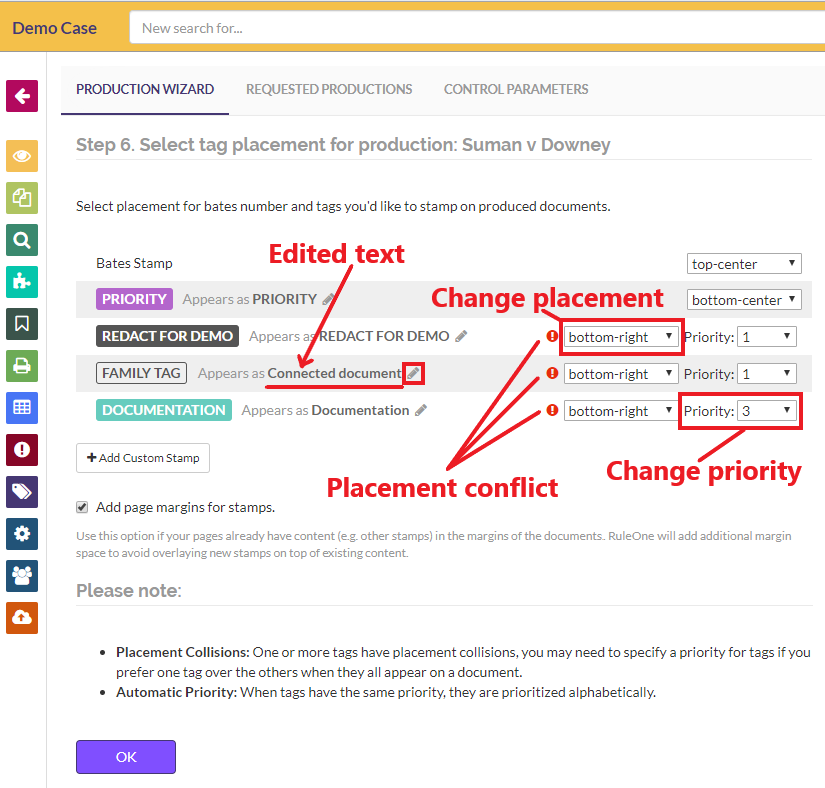This screenshot has width=825, height=788.
Task: Select the duplicate documents sidebar icon
Action: point(22,198)
